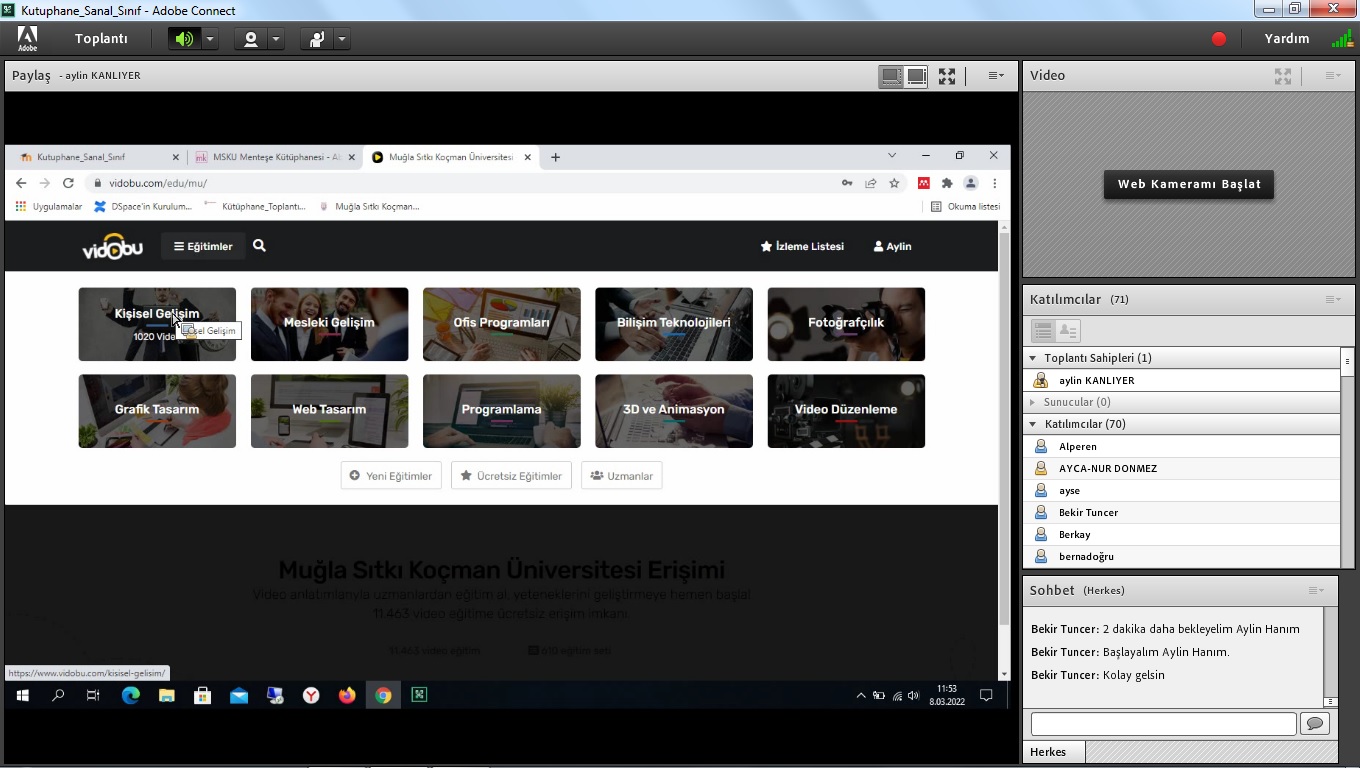Viewport: 1360px width, 768px height.
Task: Select the Herkes chat tab
Action: pos(1052,752)
